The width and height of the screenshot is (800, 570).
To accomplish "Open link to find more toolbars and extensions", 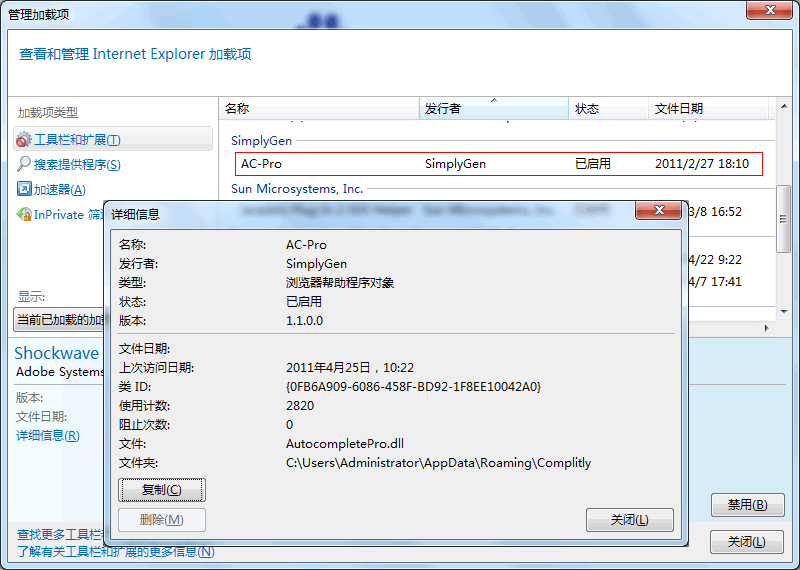I will coord(60,534).
